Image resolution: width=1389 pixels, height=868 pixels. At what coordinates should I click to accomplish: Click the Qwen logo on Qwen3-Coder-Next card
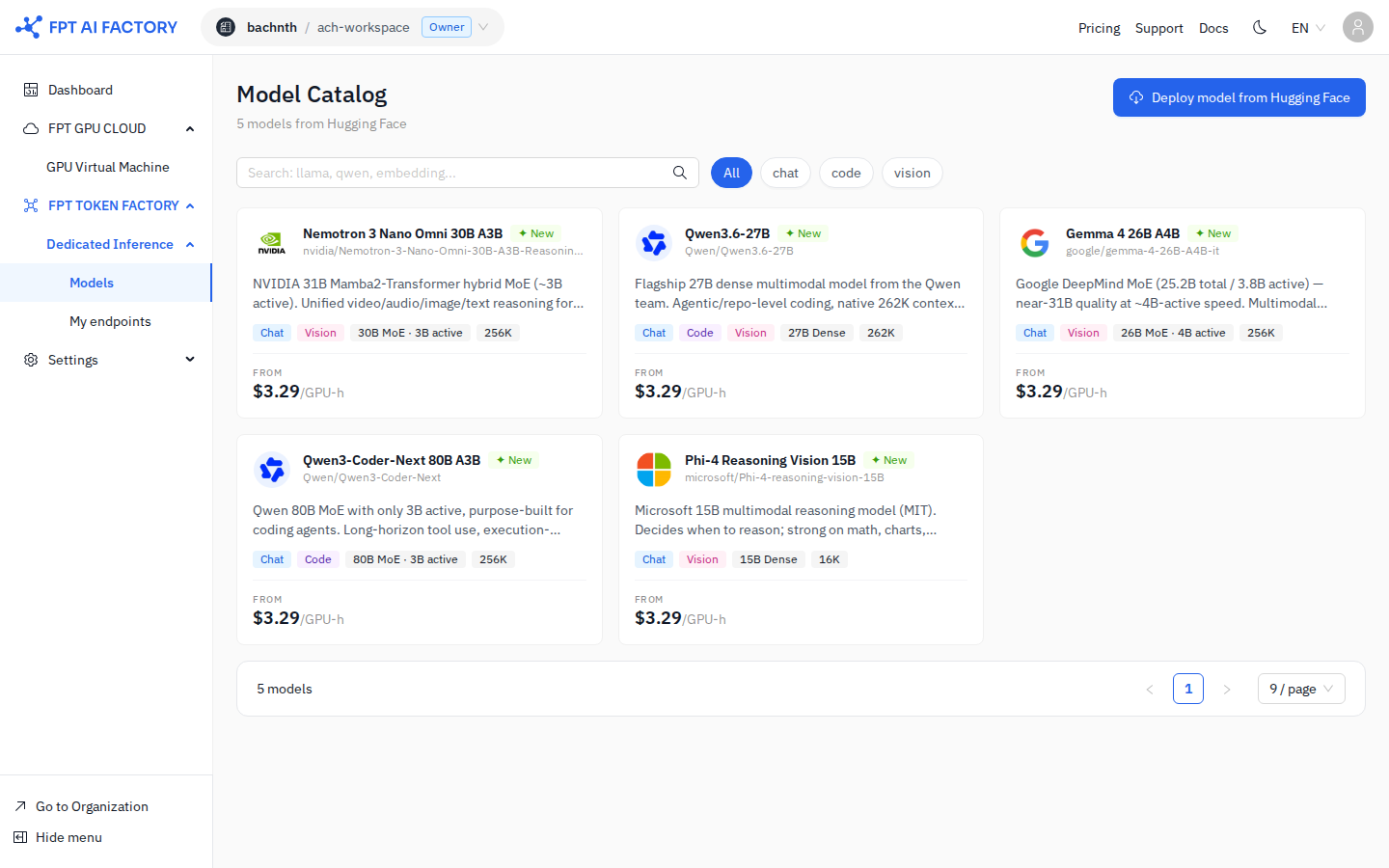point(272,470)
